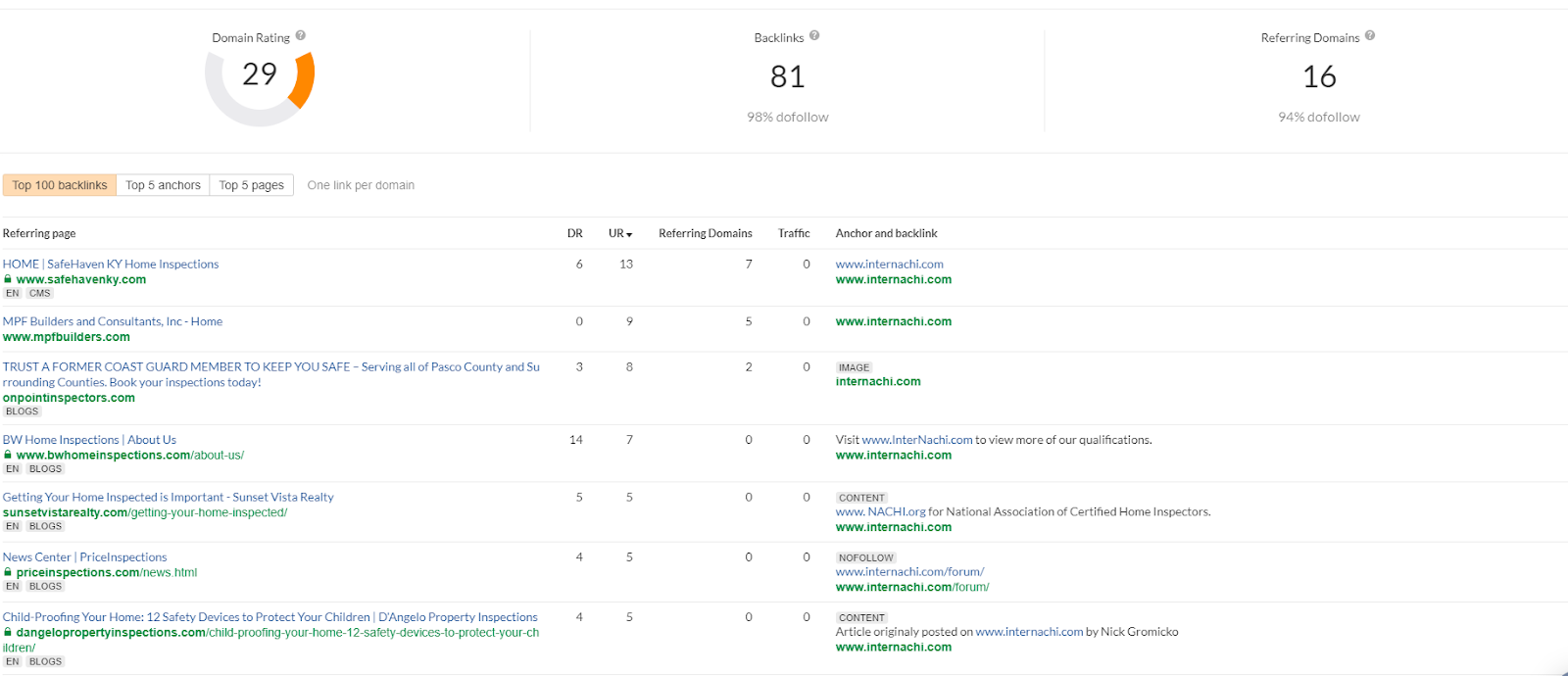Sort by the Referring Domains column header

[x=706, y=233]
